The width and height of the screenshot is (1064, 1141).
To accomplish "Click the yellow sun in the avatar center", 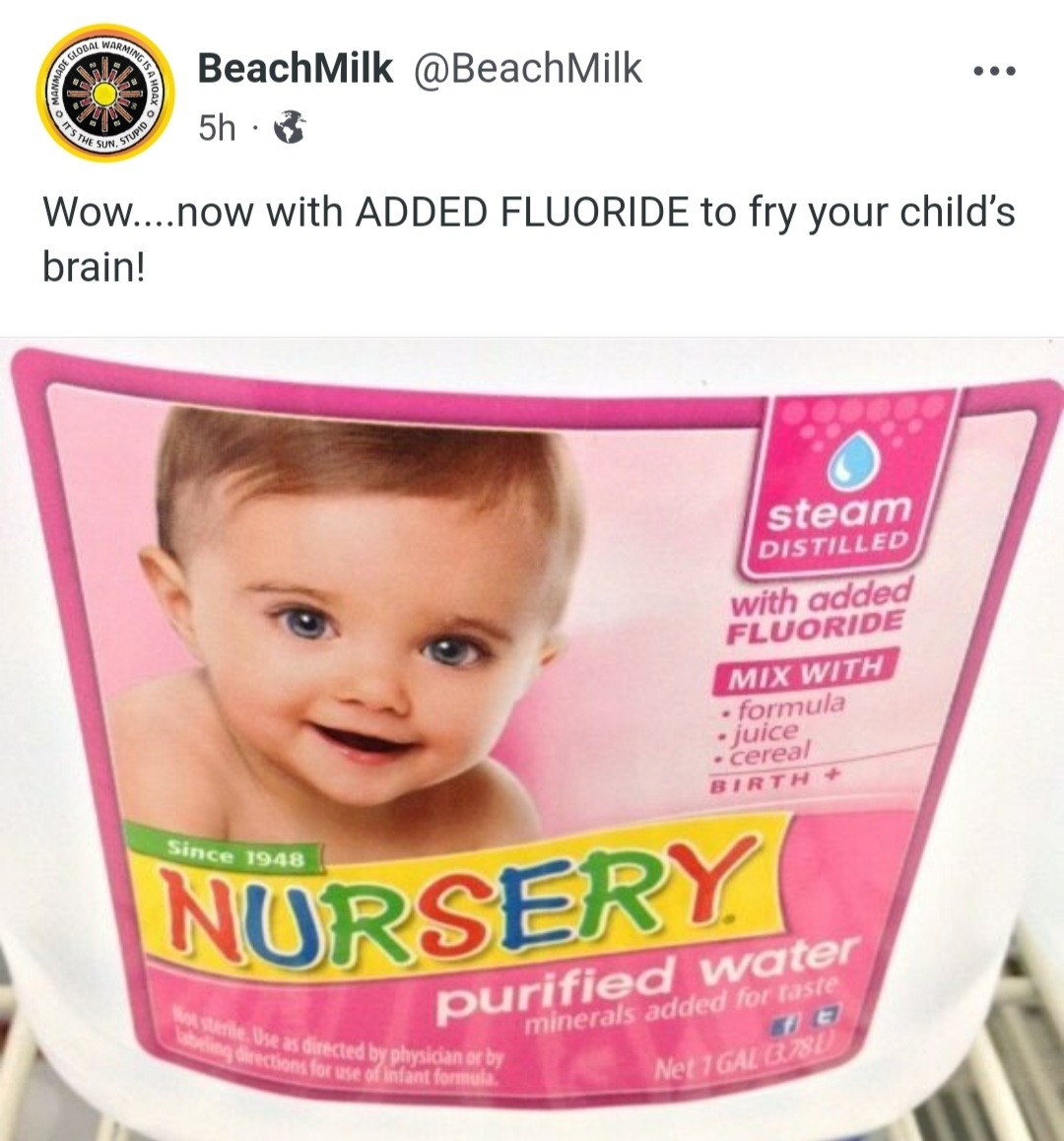I will coord(104,94).
